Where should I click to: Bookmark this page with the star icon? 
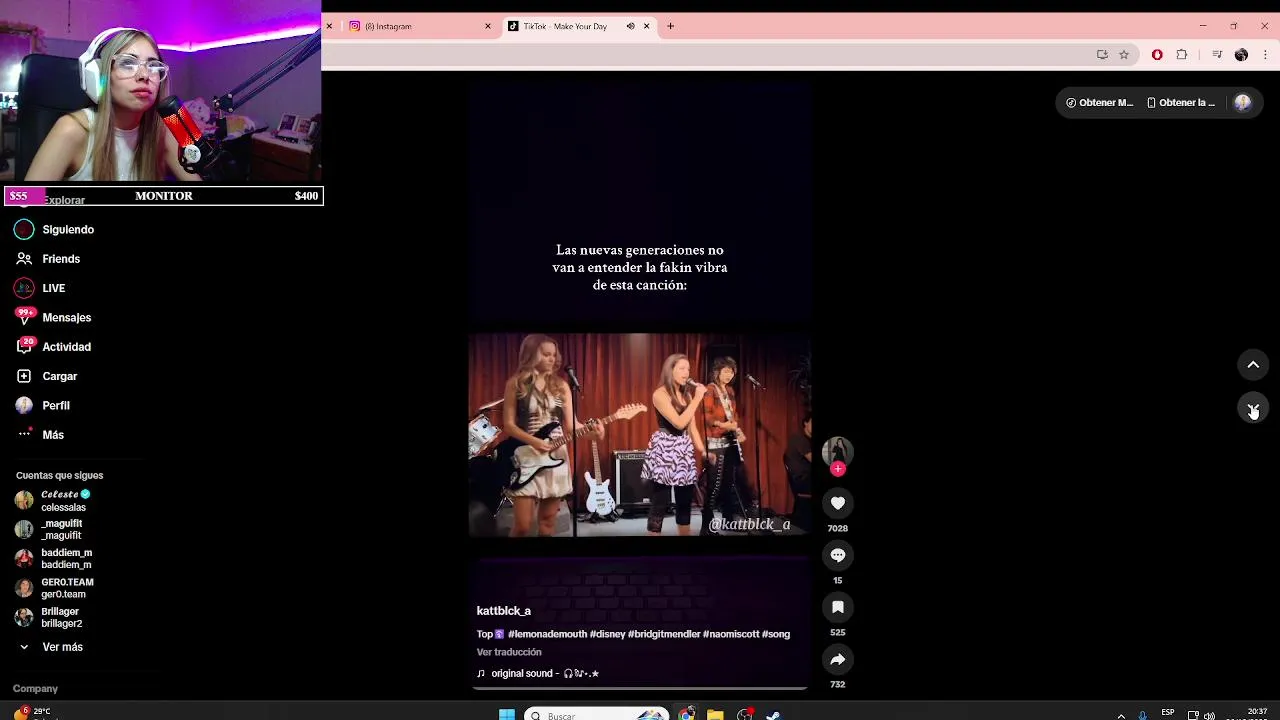click(1124, 55)
